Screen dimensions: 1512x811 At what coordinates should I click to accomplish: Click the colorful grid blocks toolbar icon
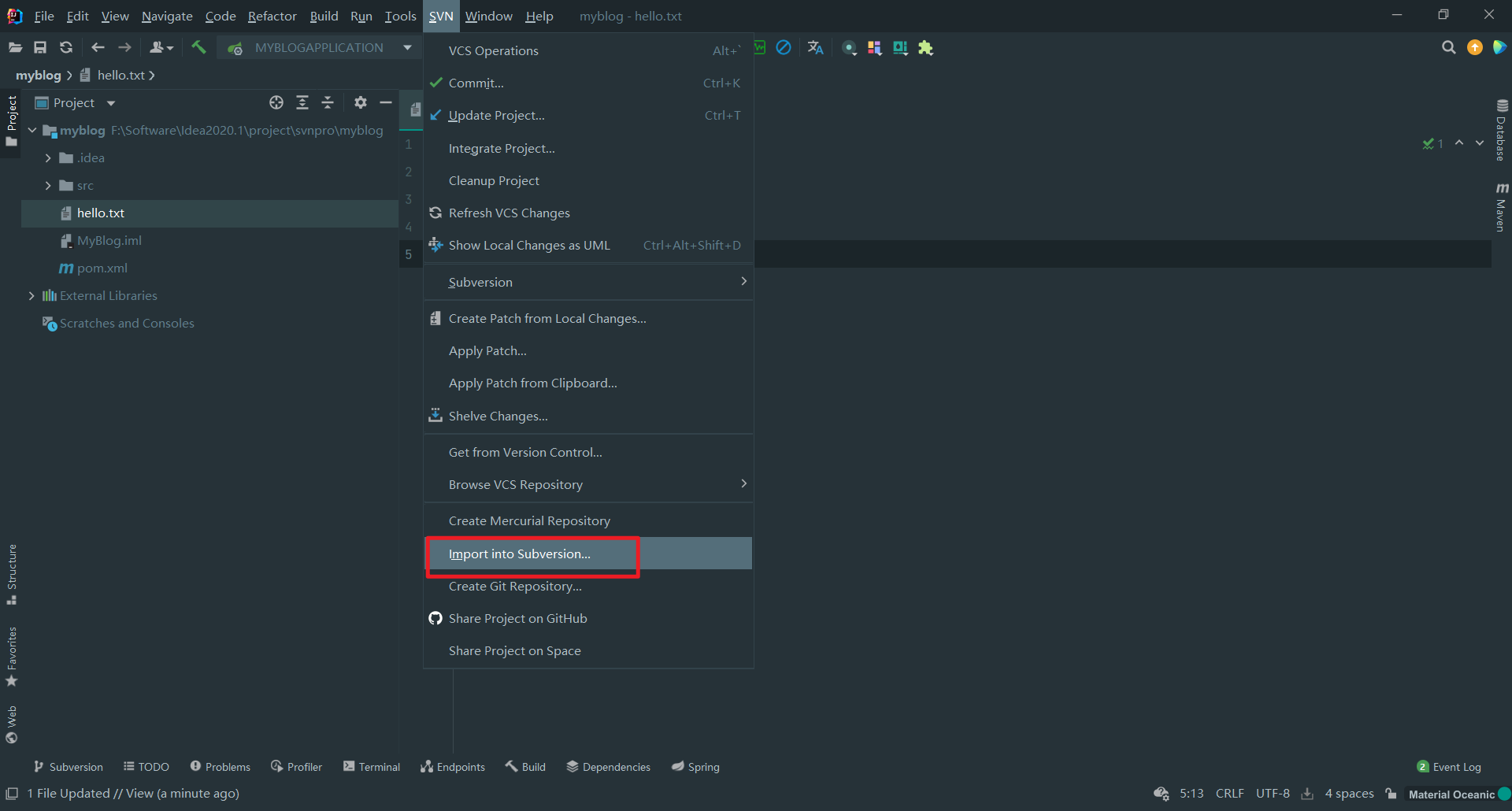[x=874, y=48]
